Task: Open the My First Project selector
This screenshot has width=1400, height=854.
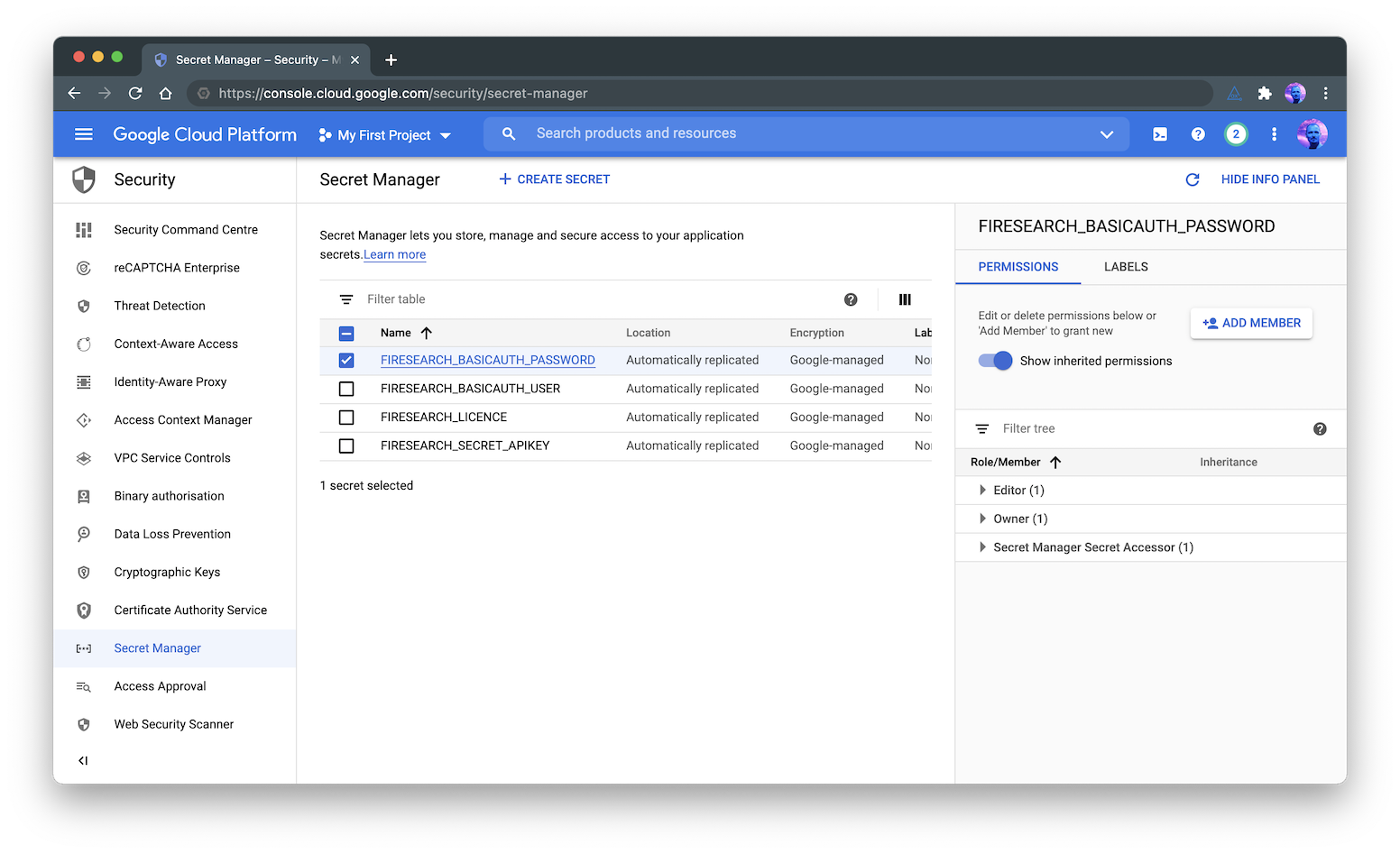Action: click(384, 135)
